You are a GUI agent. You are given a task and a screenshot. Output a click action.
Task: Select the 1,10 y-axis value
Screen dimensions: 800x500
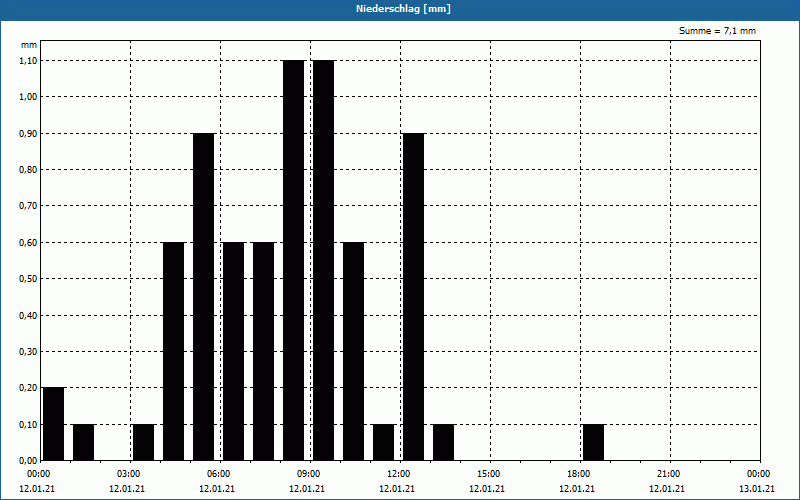(28, 60)
